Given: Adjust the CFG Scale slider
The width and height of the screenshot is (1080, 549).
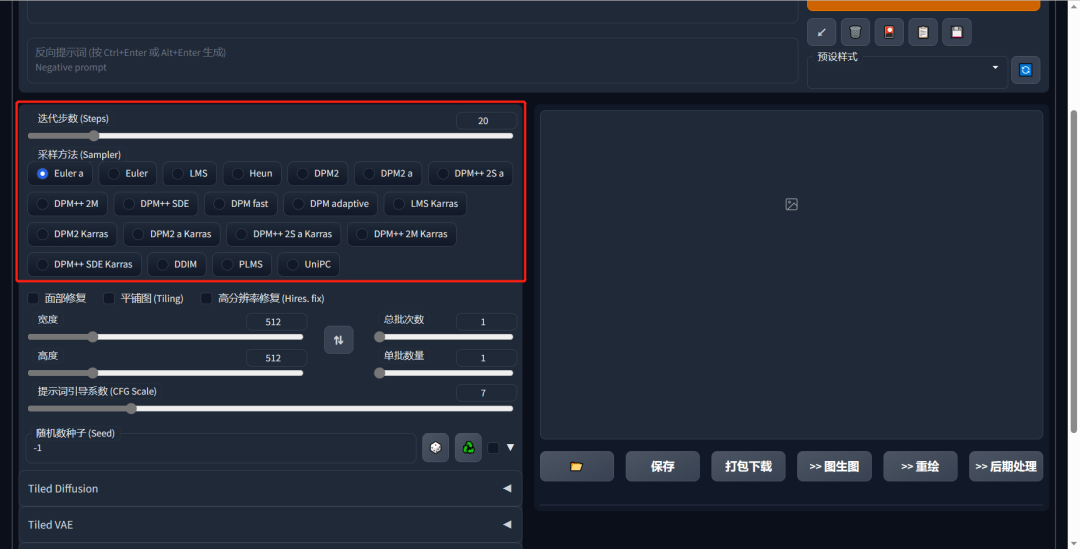Looking at the screenshot, I should tap(270, 408).
